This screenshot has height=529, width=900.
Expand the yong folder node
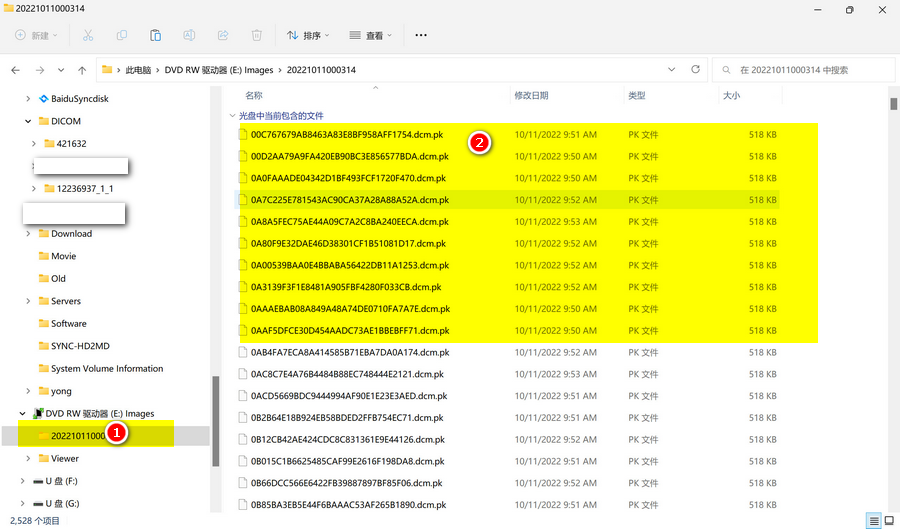pyautogui.click(x=28, y=391)
